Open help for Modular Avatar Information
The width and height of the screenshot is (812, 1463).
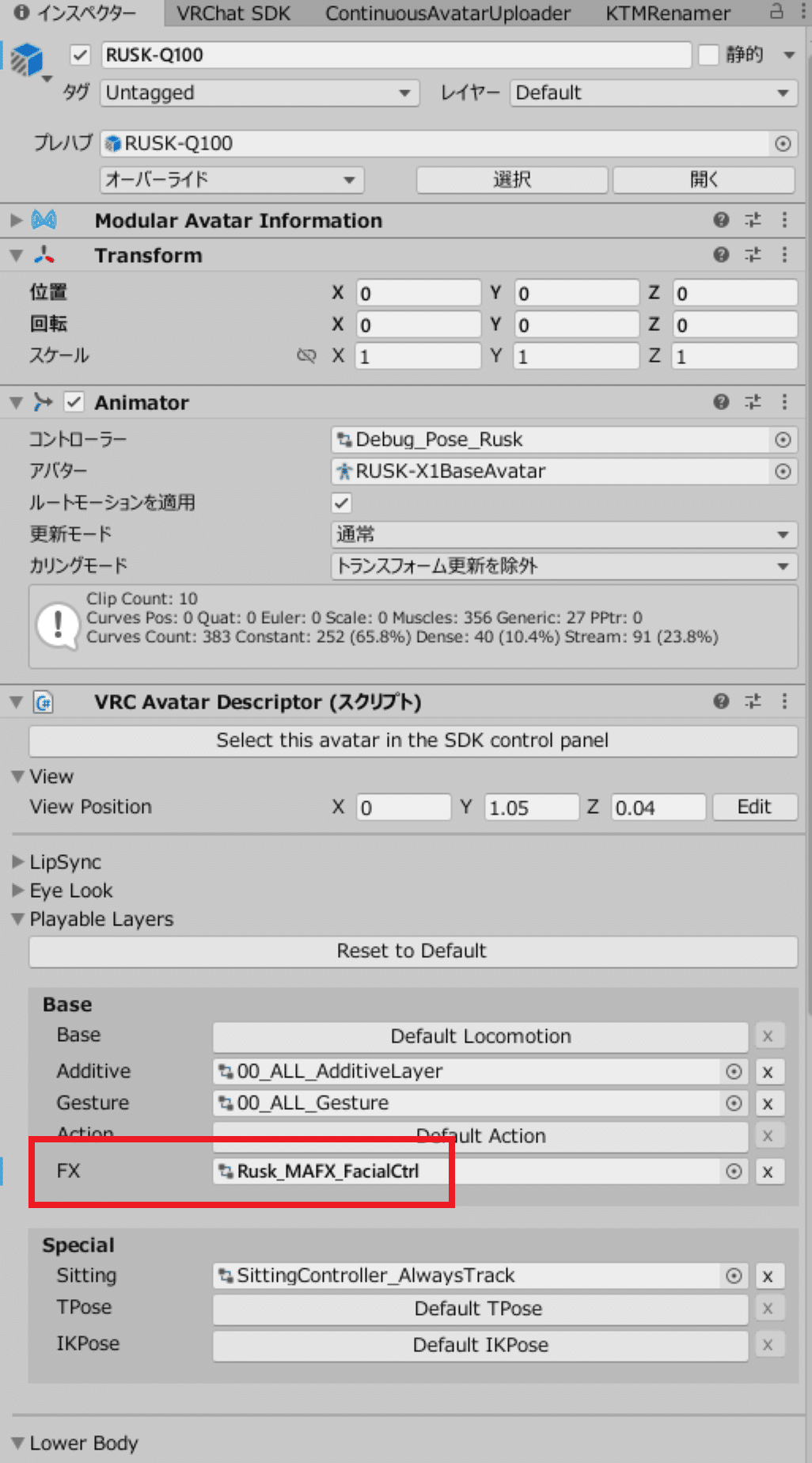coord(721,220)
